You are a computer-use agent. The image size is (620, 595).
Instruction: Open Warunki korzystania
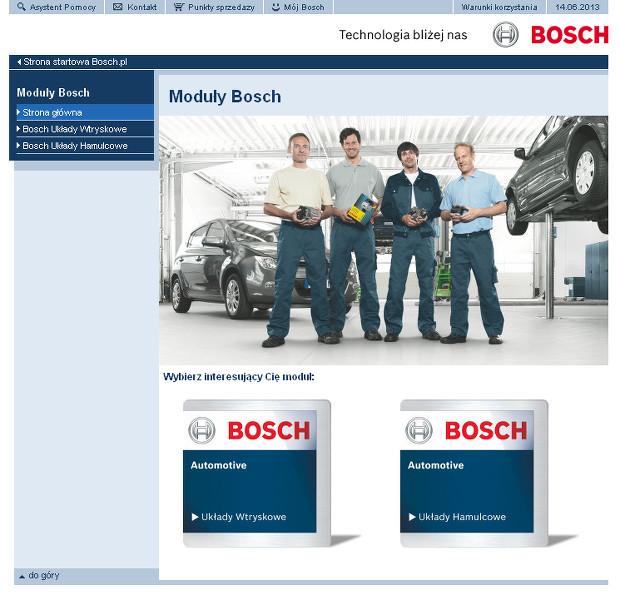point(499,7)
